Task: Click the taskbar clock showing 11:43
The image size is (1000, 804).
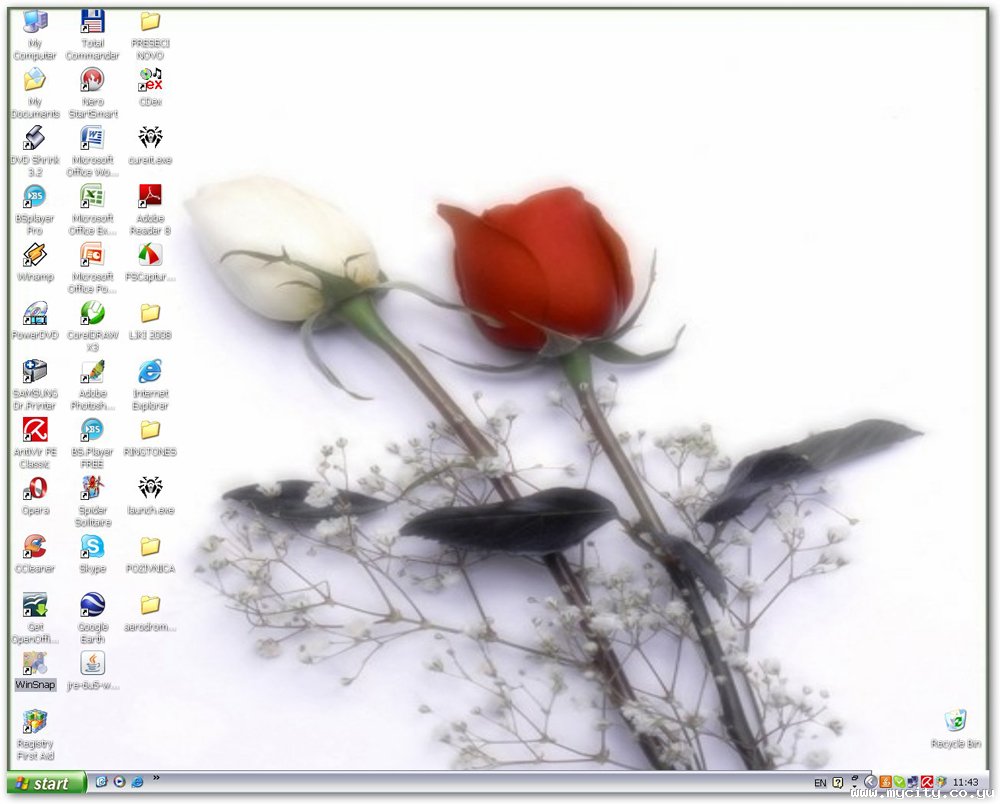Action: point(966,782)
